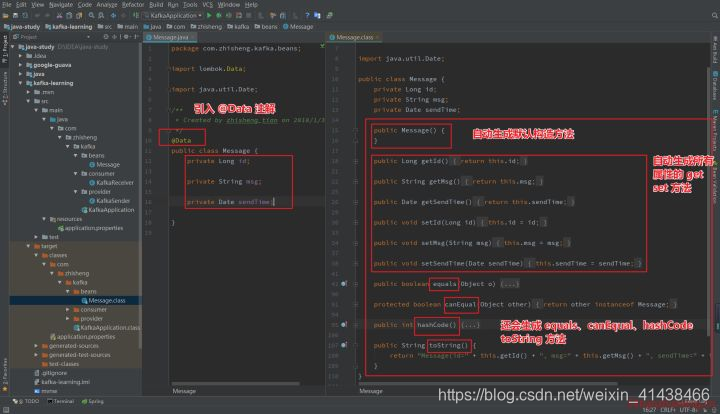Expand folded getId method in editor gutter

(356, 161)
